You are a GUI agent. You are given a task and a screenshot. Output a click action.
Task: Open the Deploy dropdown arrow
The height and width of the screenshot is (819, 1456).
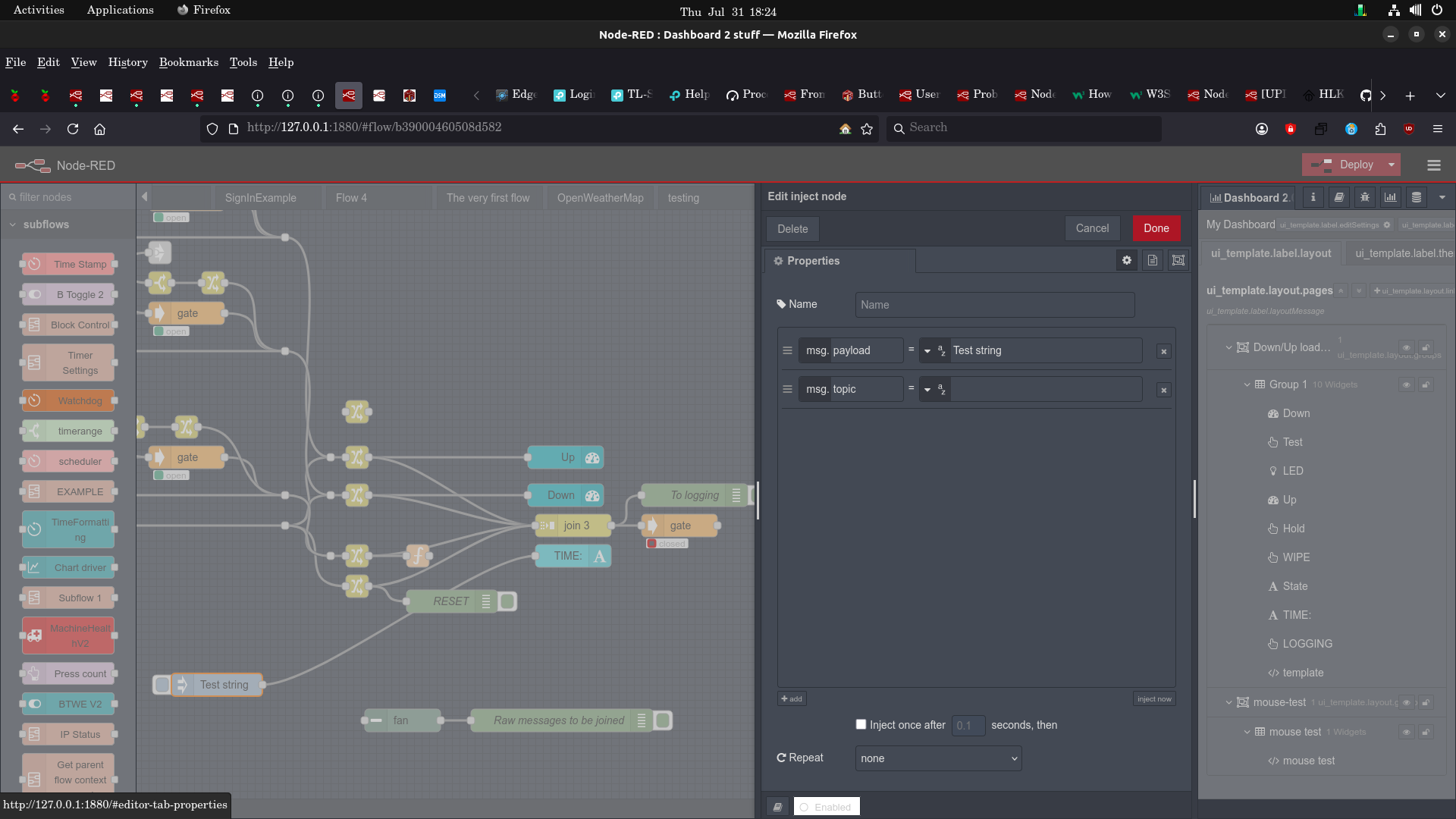1392,165
